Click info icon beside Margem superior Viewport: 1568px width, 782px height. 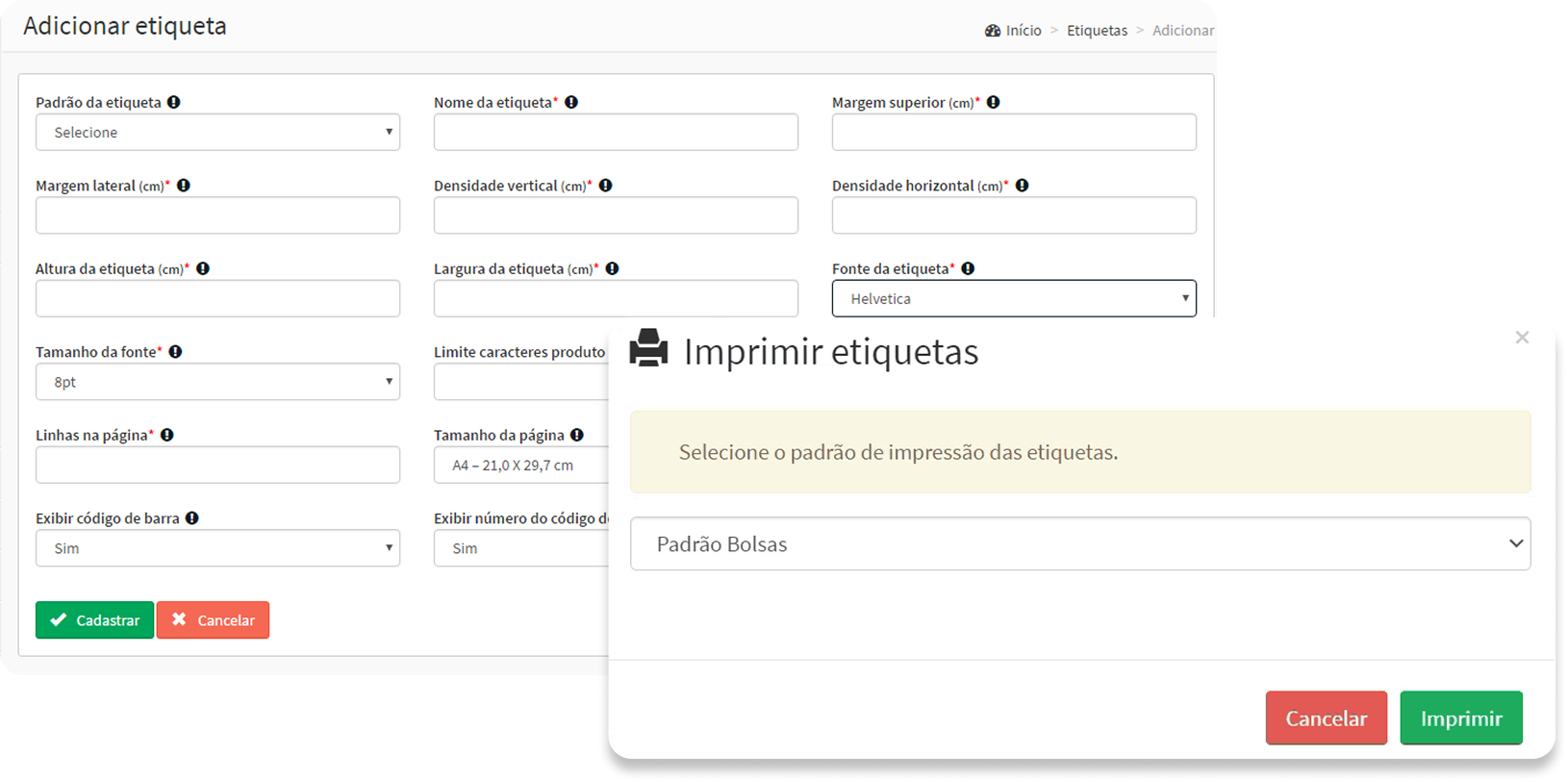coord(994,102)
